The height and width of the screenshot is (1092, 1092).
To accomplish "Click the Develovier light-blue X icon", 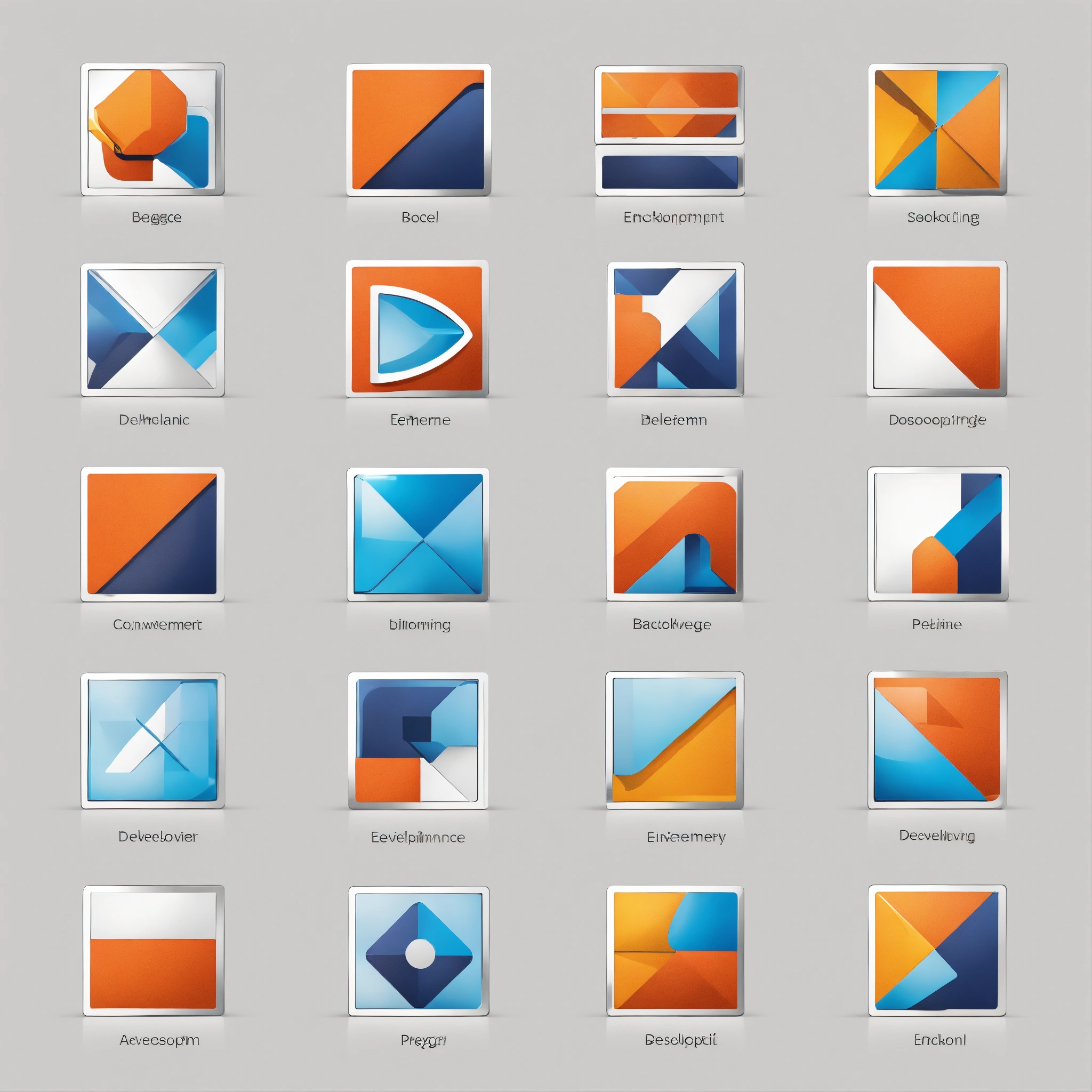I will [x=152, y=741].
